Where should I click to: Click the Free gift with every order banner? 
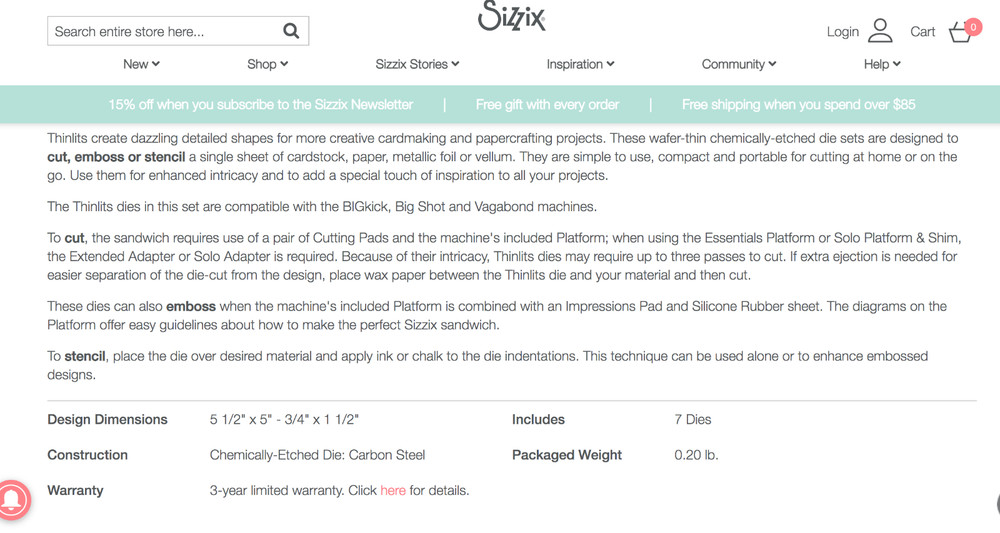(547, 104)
